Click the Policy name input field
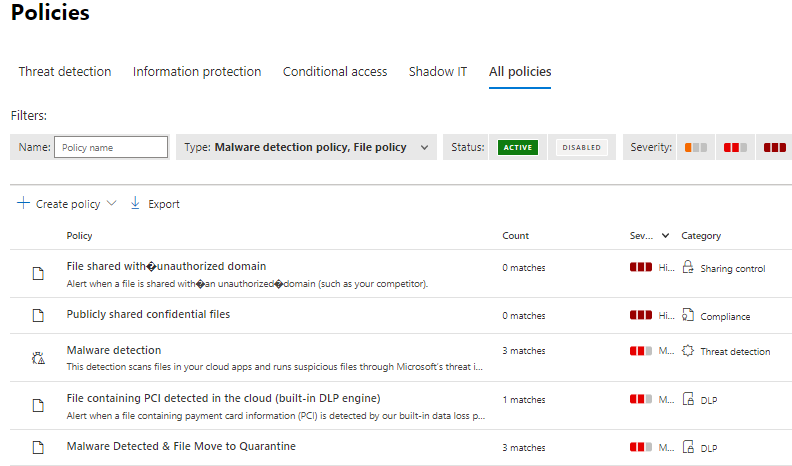Screen dimensions: 792x466 (111, 147)
